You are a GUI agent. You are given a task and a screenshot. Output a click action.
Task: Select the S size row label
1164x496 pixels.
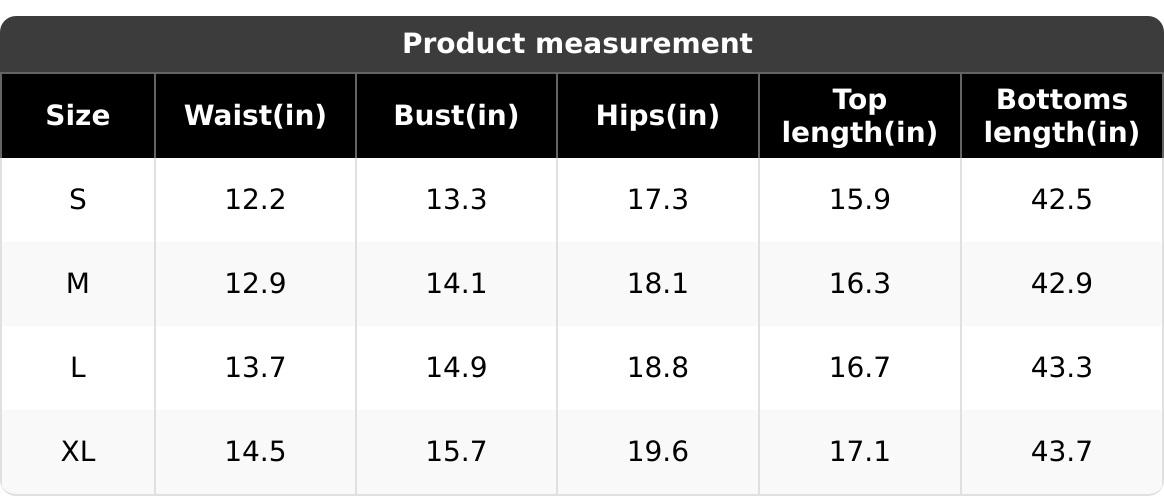[x=77, y=200]
